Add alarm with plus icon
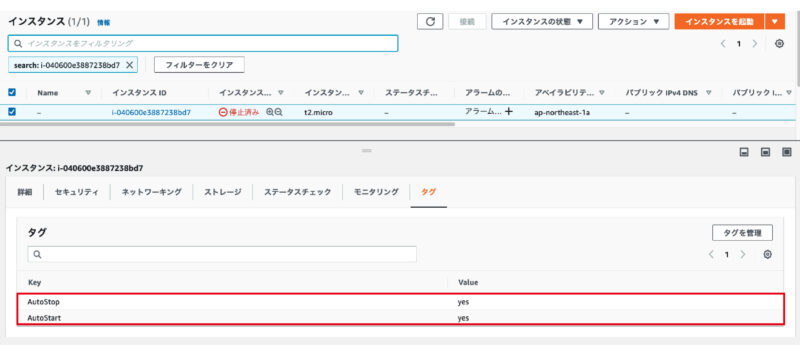Screen dimensions: 800x361 (508, 112)
